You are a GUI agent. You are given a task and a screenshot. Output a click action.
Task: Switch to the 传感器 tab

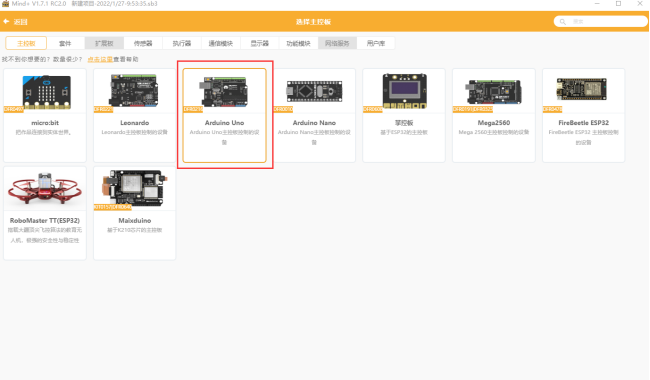[143, 43]
